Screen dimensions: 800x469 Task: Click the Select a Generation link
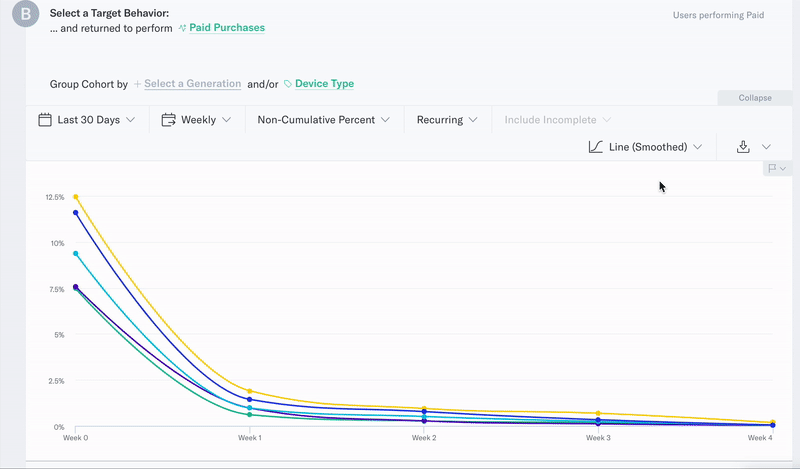pos(192,84)
